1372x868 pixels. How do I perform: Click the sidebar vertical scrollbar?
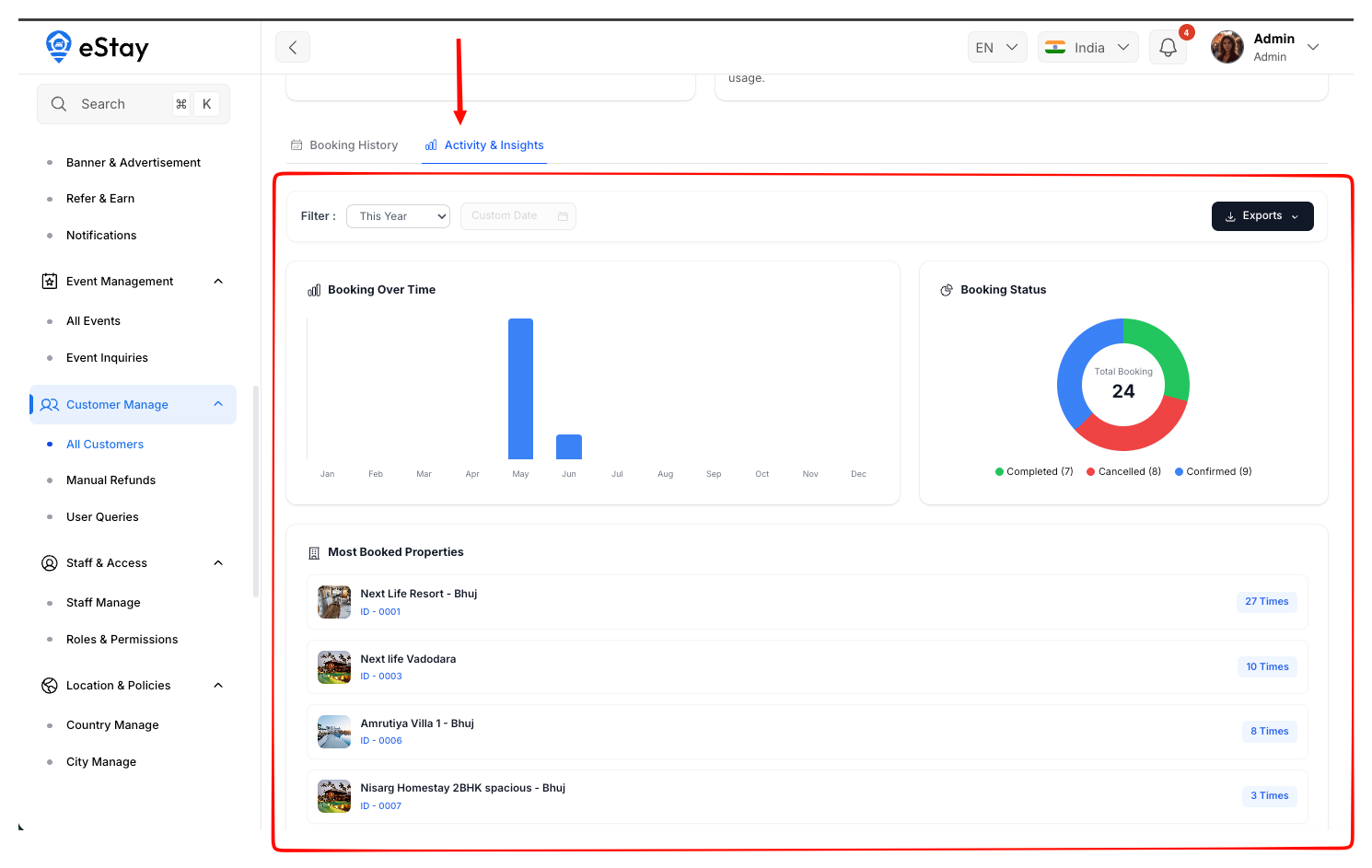[256, 492]
